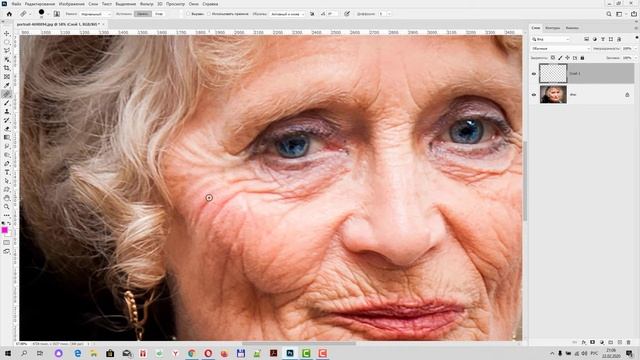Go to the Home screen icon

[9, 14]
